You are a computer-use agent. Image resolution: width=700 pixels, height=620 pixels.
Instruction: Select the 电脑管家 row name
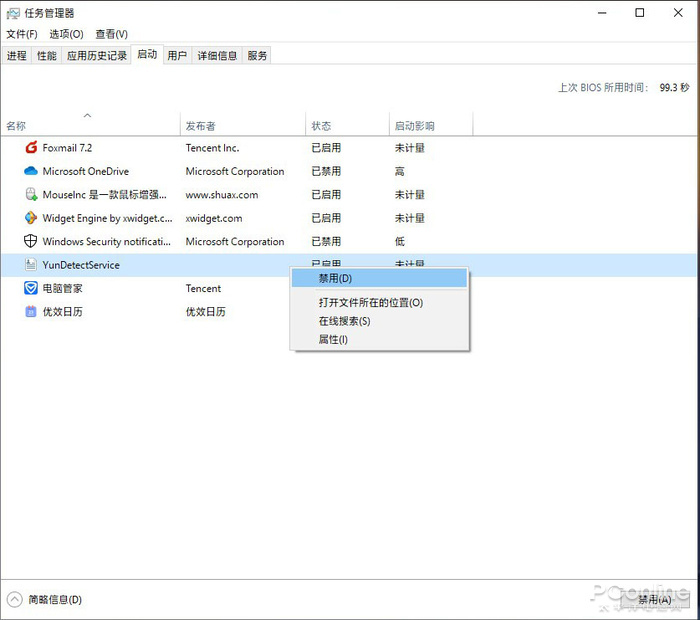[62, 288]
